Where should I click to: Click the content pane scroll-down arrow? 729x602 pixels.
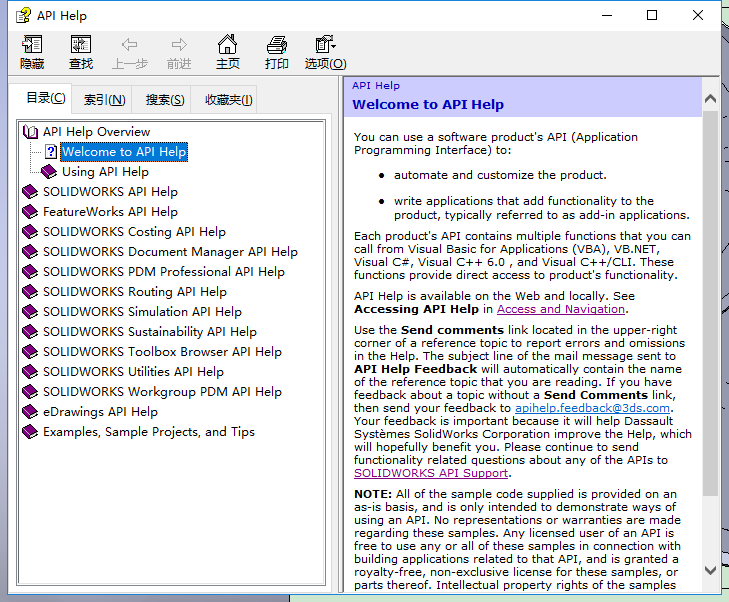(x=711, y=570)
